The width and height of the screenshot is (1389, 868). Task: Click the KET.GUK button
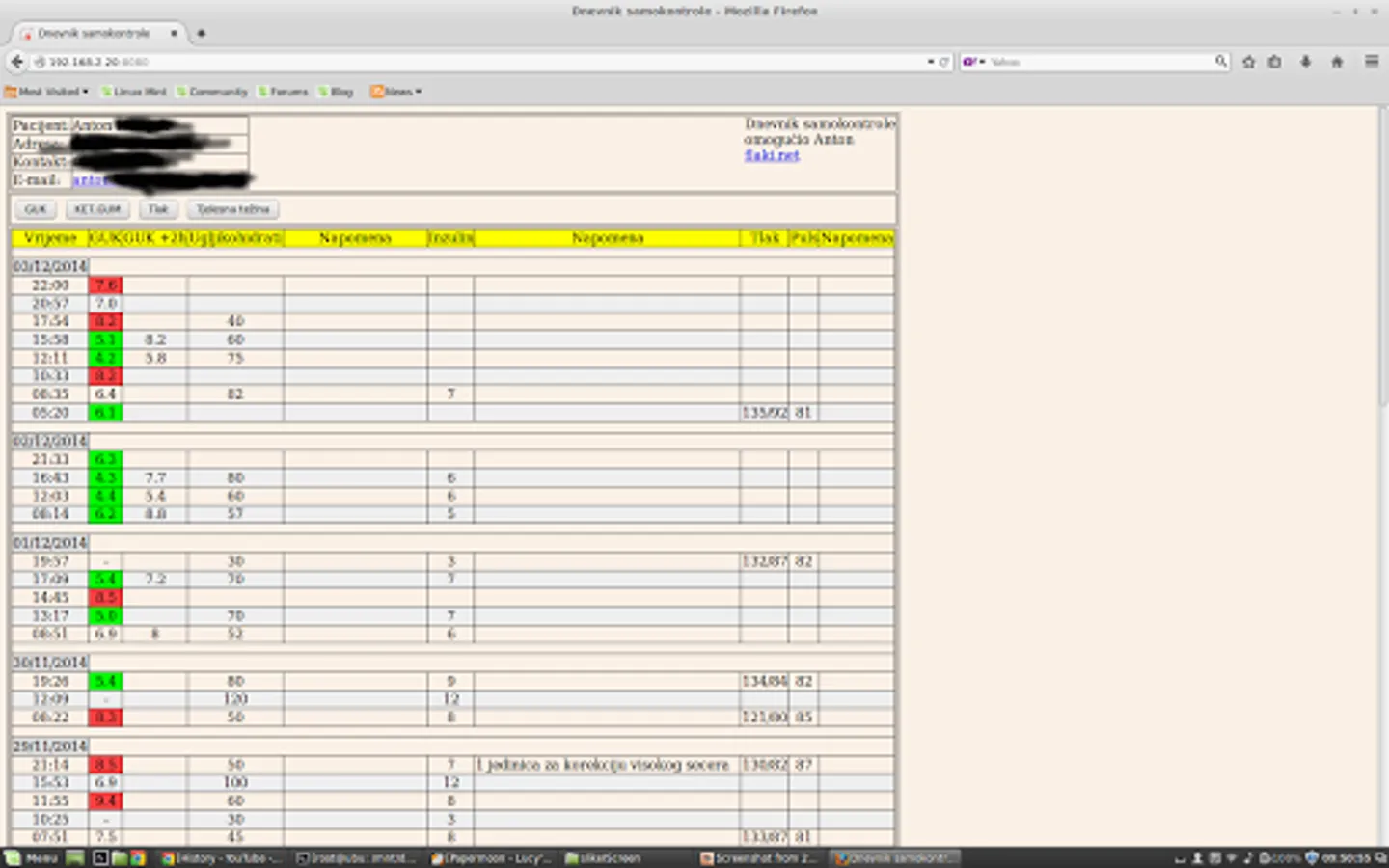[x=97, y=209]
